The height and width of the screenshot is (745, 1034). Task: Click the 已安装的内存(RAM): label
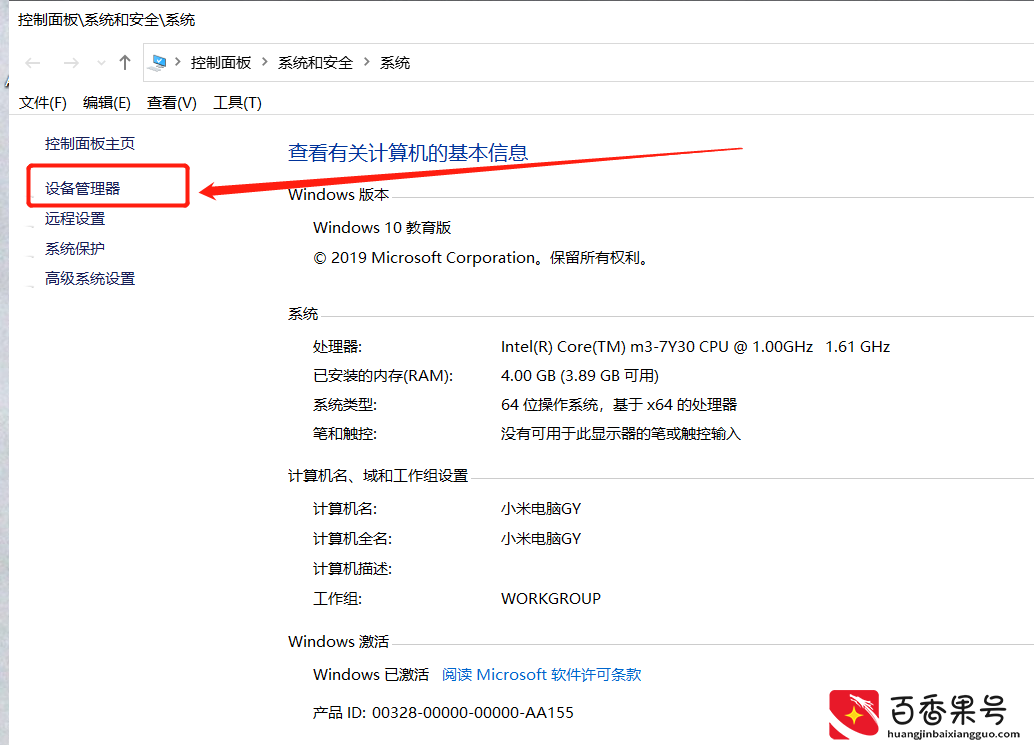(x=383, y=376)
